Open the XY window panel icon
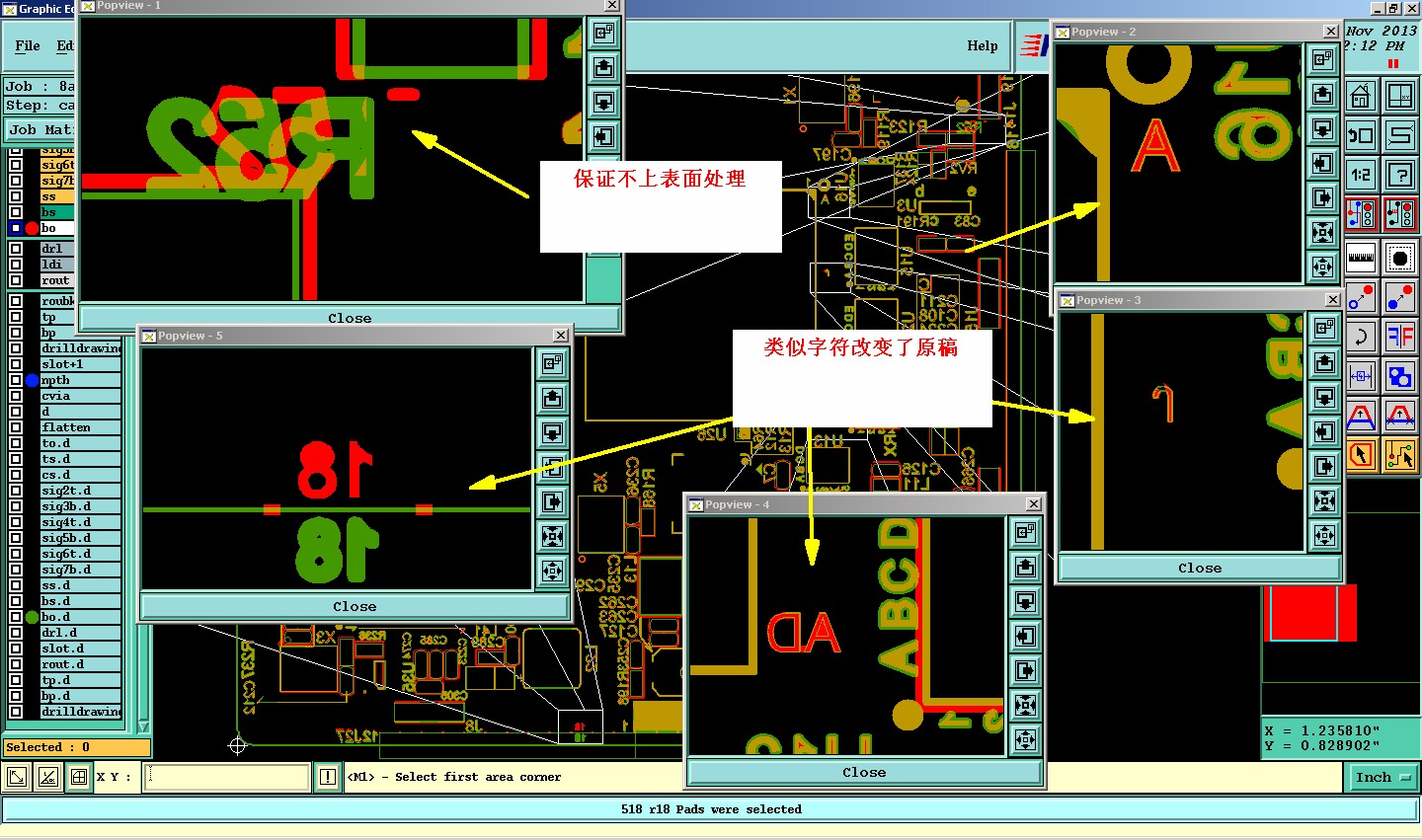The width and height of the screenshot is (1422, 840). click(1400, 96)
